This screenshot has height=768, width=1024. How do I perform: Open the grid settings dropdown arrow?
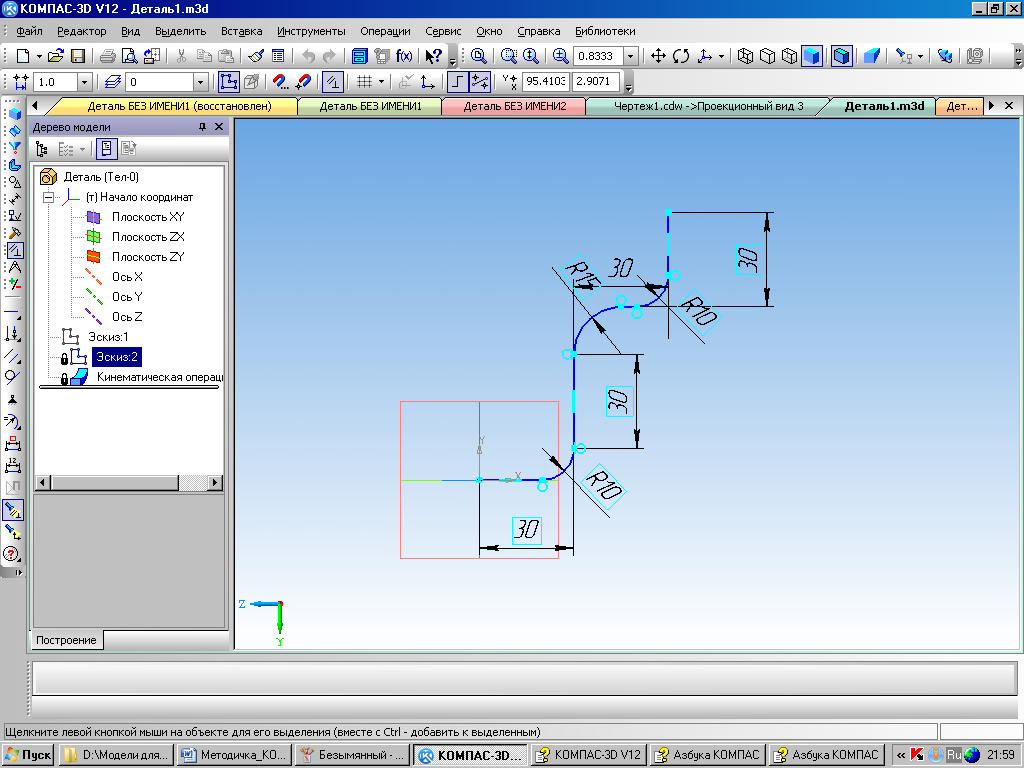381,82
